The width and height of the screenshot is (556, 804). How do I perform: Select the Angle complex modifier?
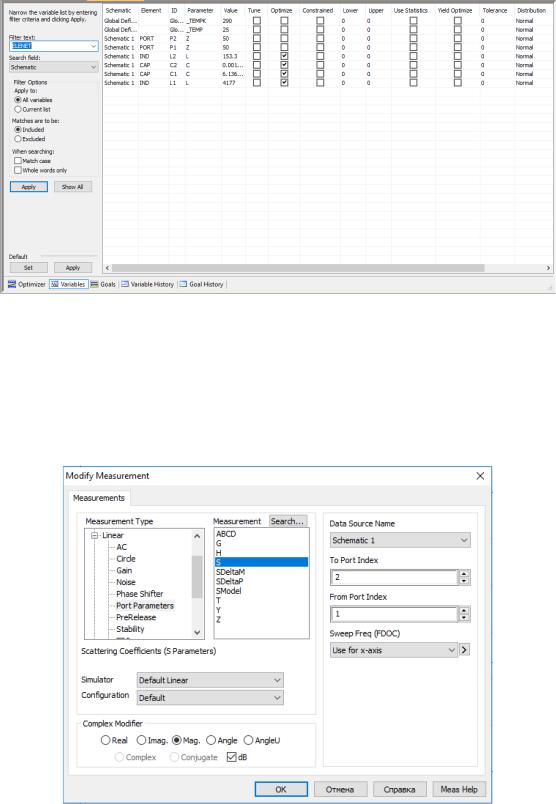211,740
